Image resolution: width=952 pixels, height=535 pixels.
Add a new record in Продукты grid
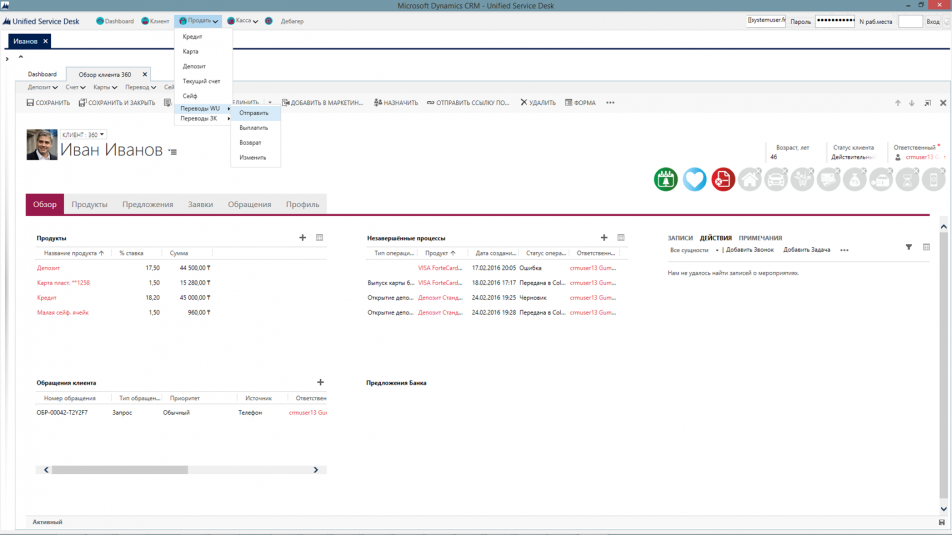point(303,238)
